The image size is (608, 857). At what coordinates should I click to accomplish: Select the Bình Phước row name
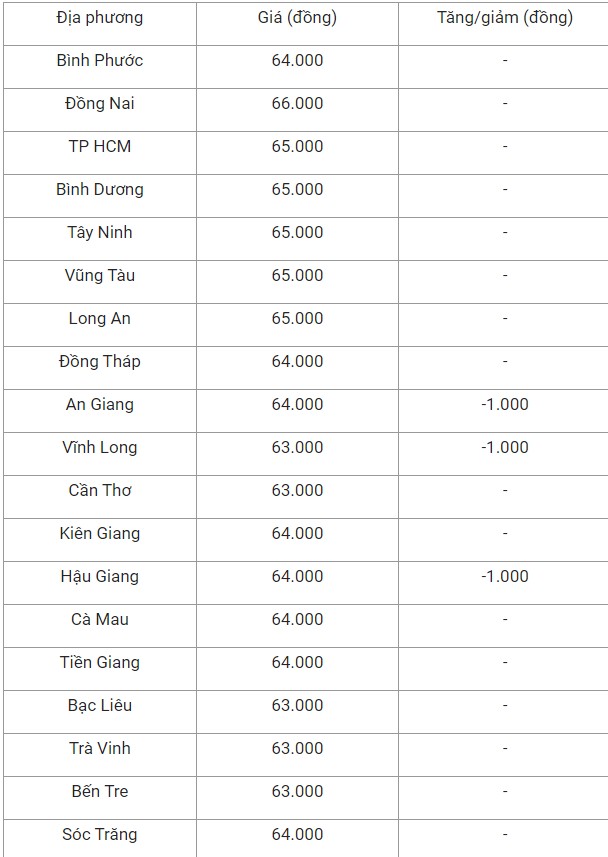pos(100,61)
